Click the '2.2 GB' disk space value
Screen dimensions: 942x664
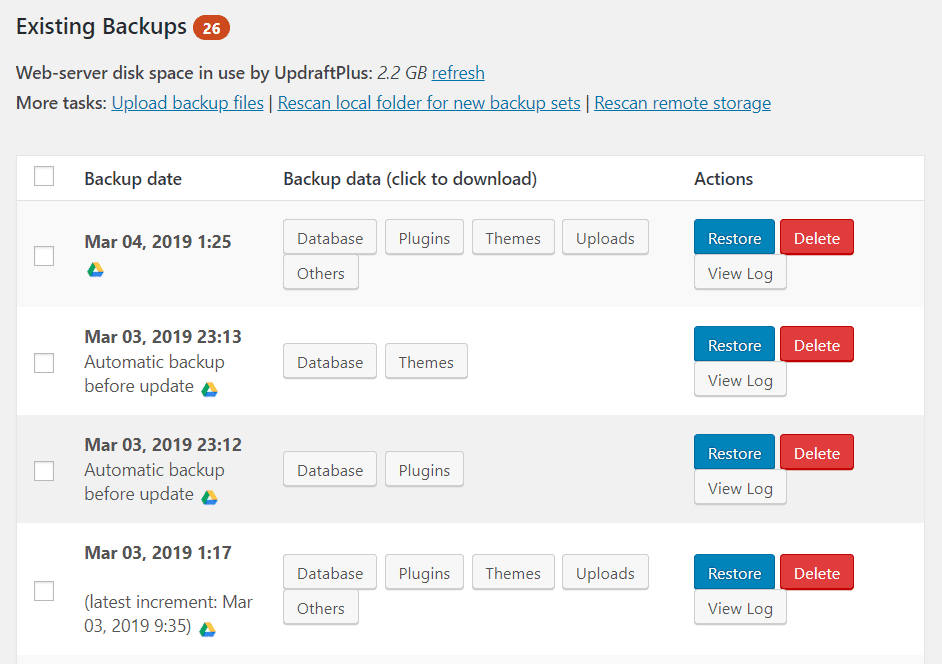coord(402,73)
